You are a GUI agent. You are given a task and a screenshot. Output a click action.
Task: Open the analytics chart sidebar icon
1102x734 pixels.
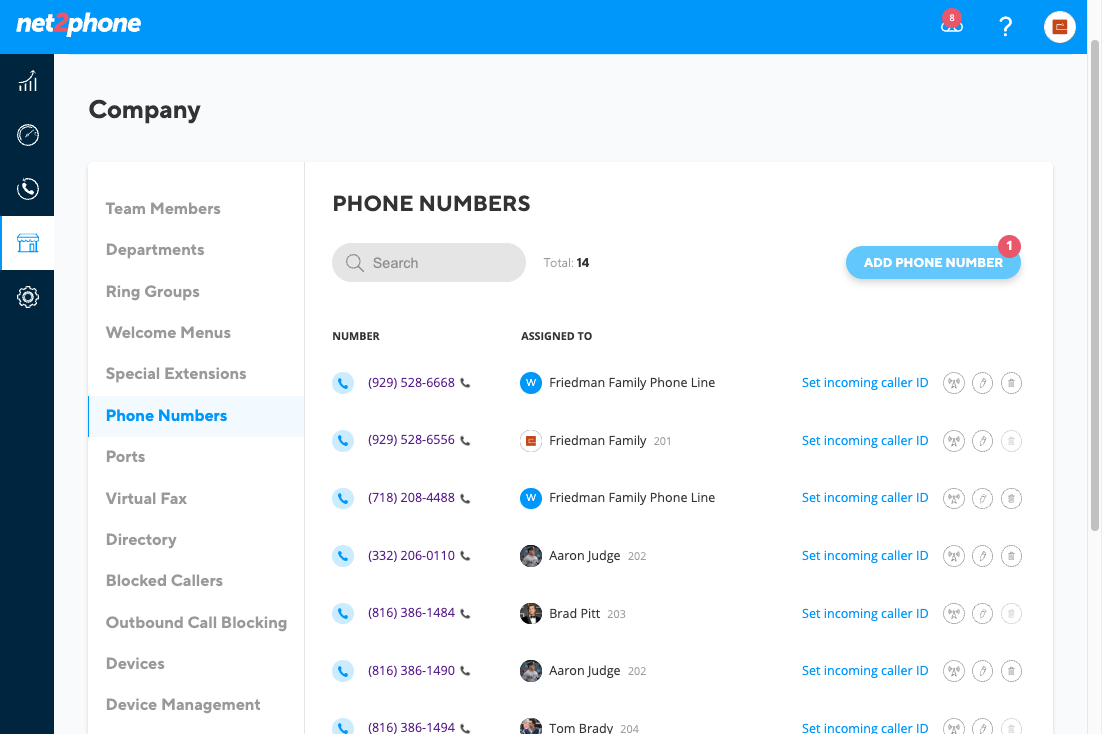coord(27,82)
